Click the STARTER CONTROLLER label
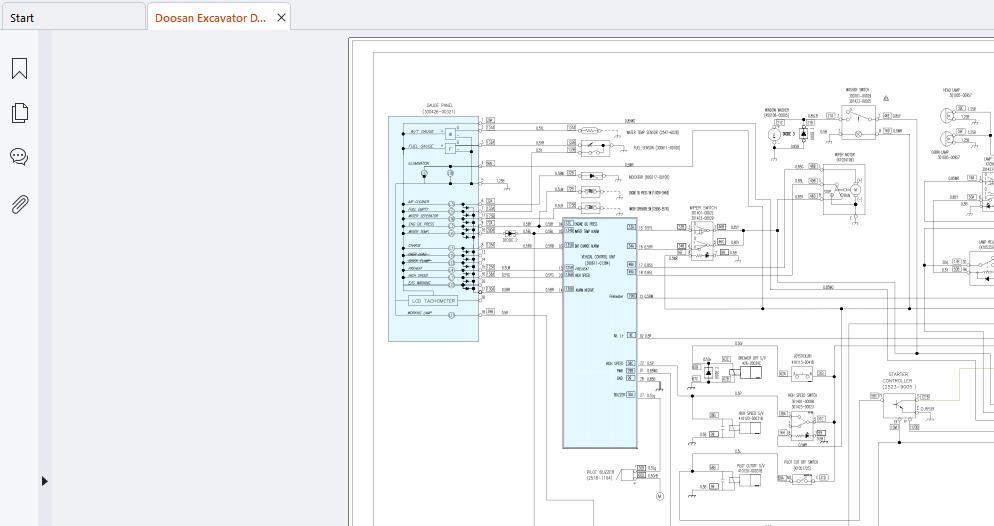The width and height of the screenshot is (994, 526). [898, 378]
